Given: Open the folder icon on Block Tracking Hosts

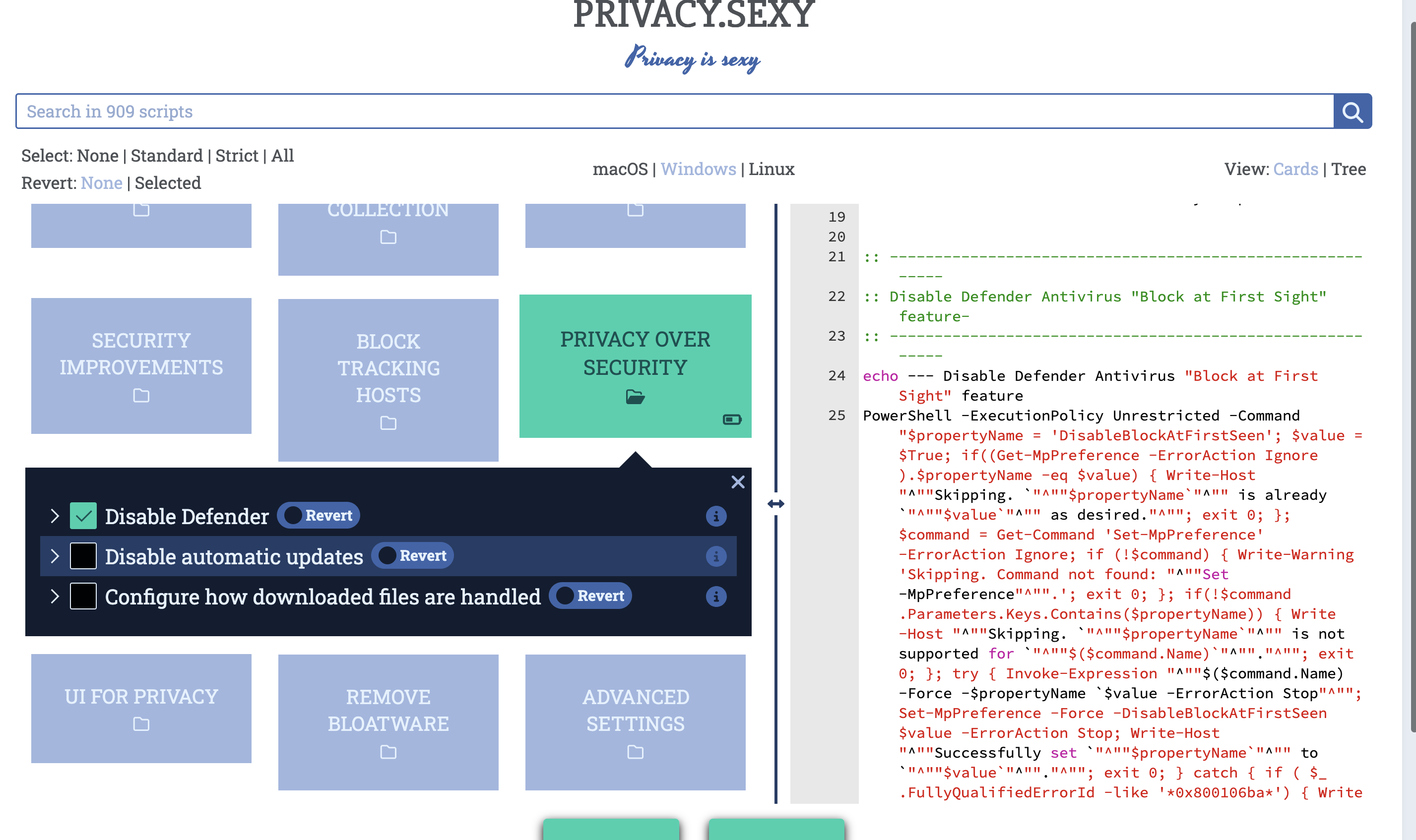Looking at the screenshot, I should (388, 423).
